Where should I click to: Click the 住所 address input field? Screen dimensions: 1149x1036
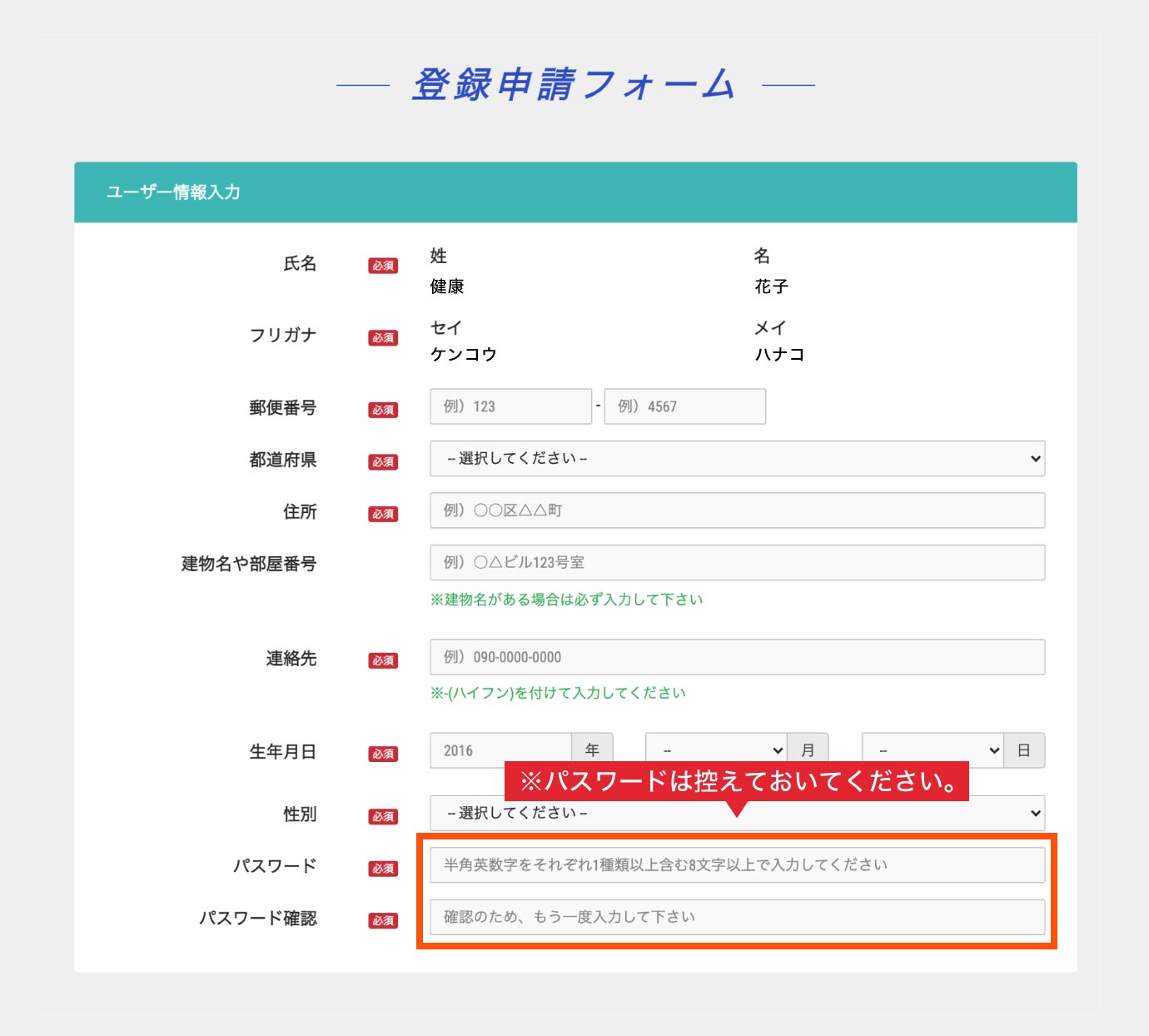click(x=737, y=511)
